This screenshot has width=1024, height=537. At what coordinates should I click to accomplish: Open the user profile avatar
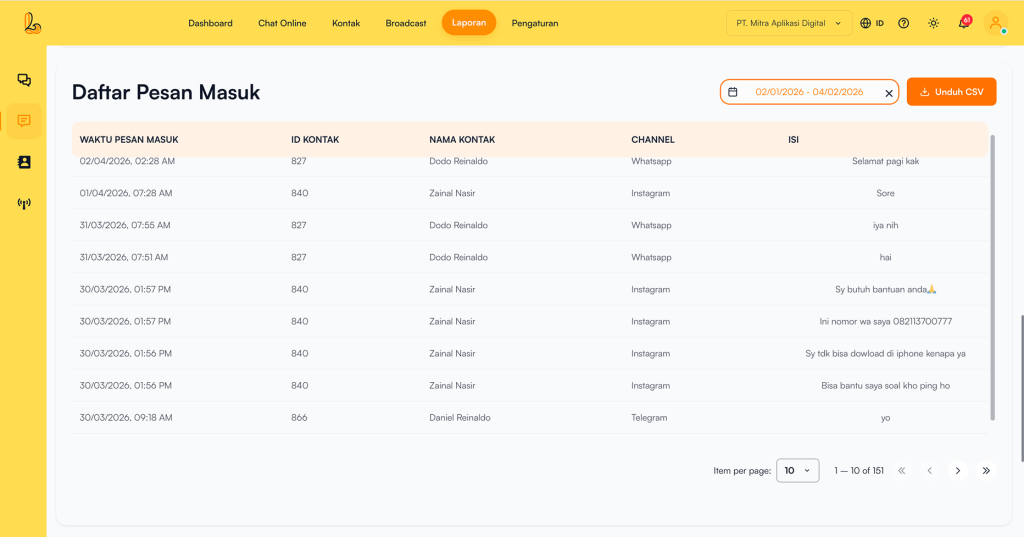(995, 23)
